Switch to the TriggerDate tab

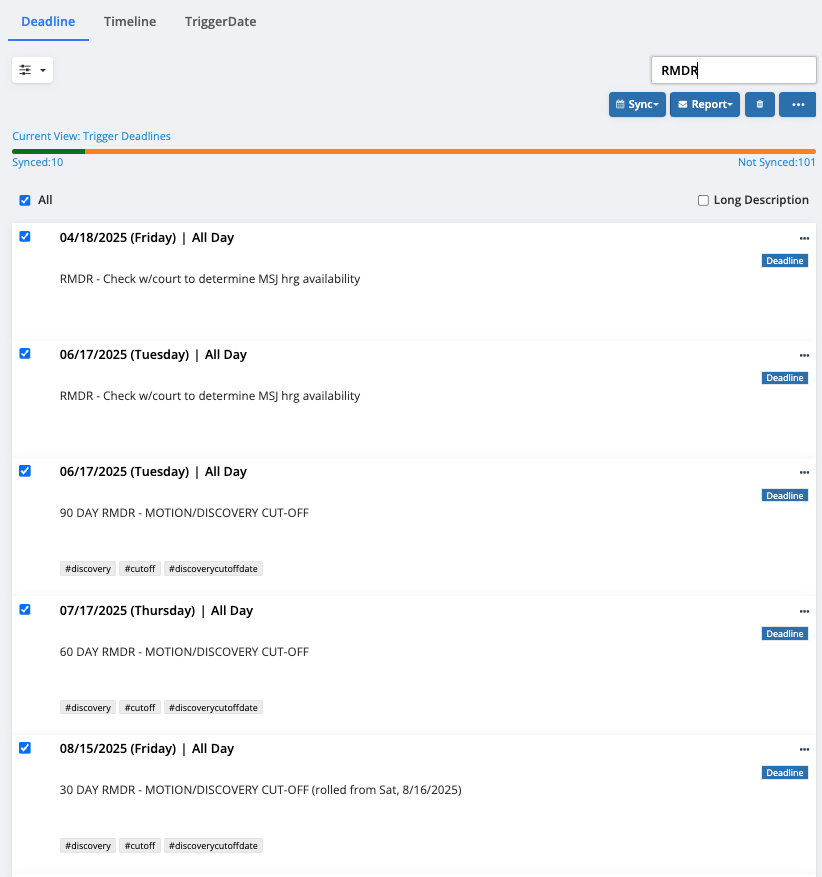pos(220,22)
